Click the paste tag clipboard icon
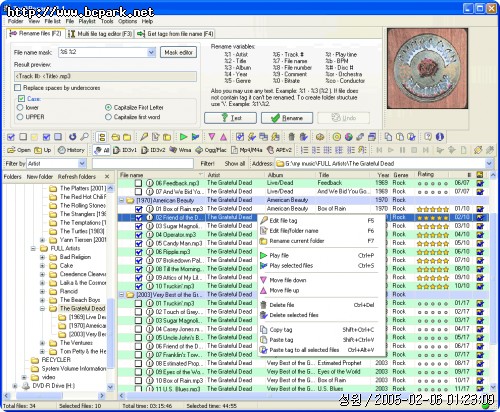The image size is (500, 412). 400,137
